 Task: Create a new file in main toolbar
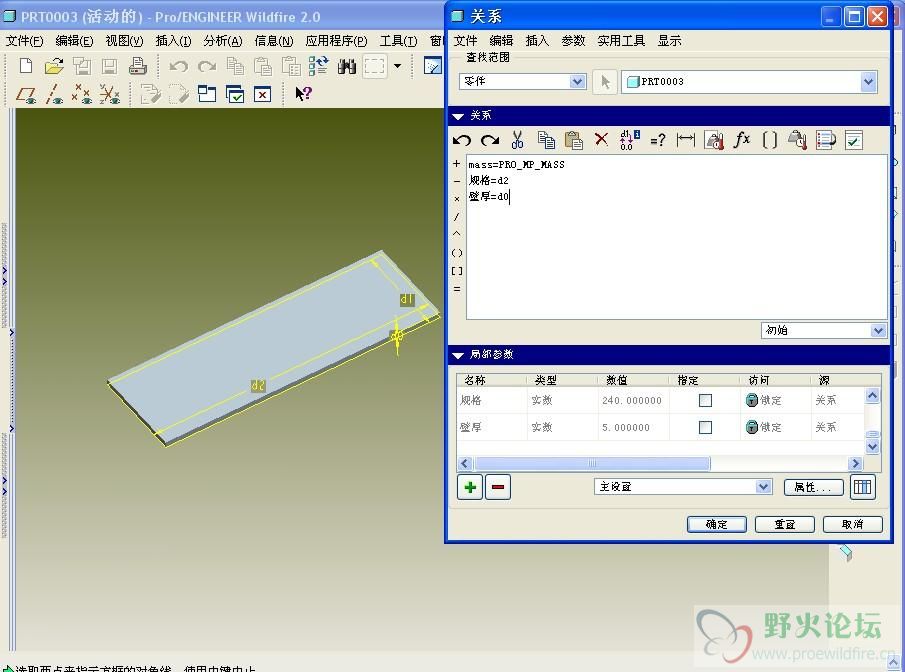(26, 66)
